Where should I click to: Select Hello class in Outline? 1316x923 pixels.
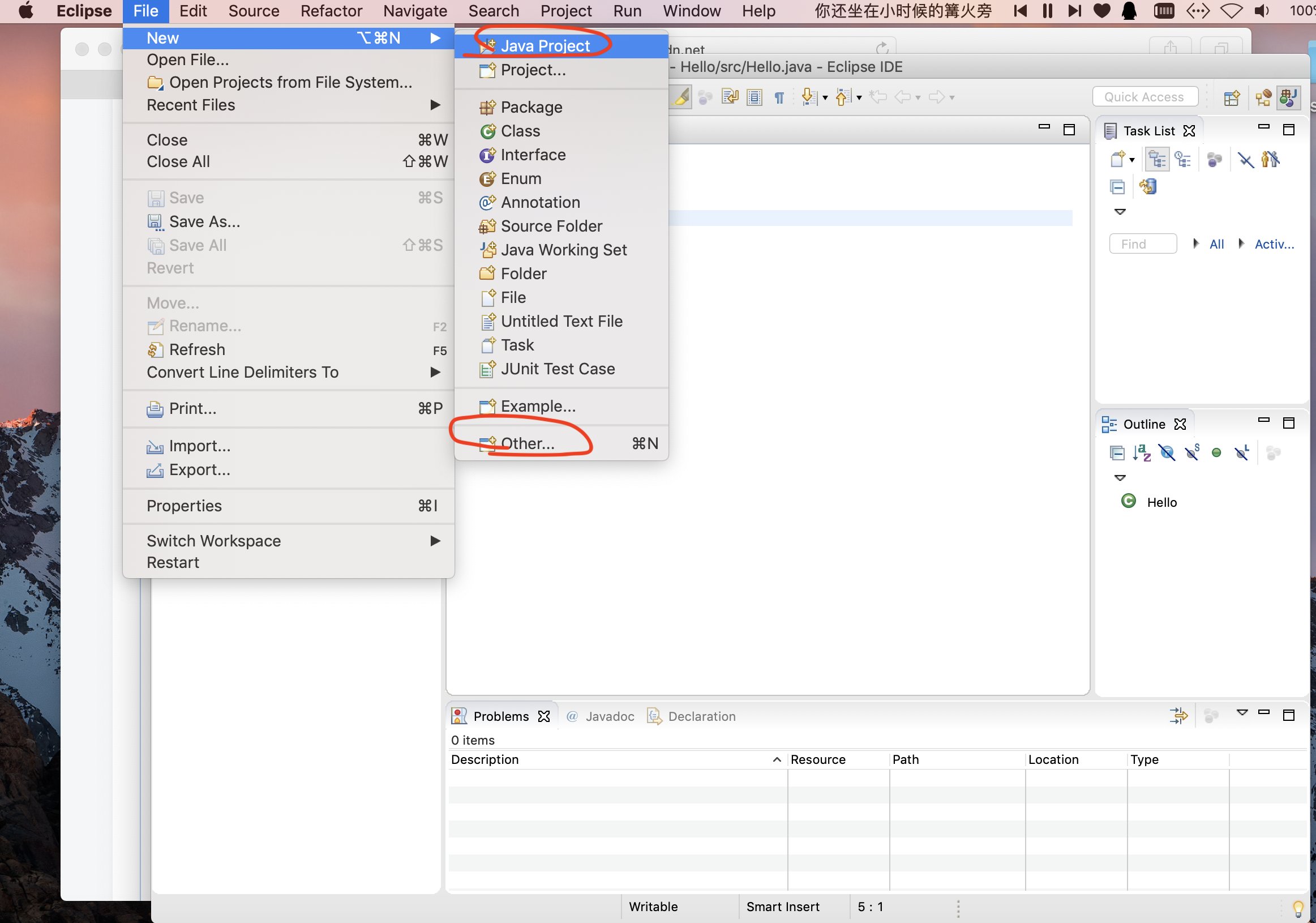coord(1148,502)
